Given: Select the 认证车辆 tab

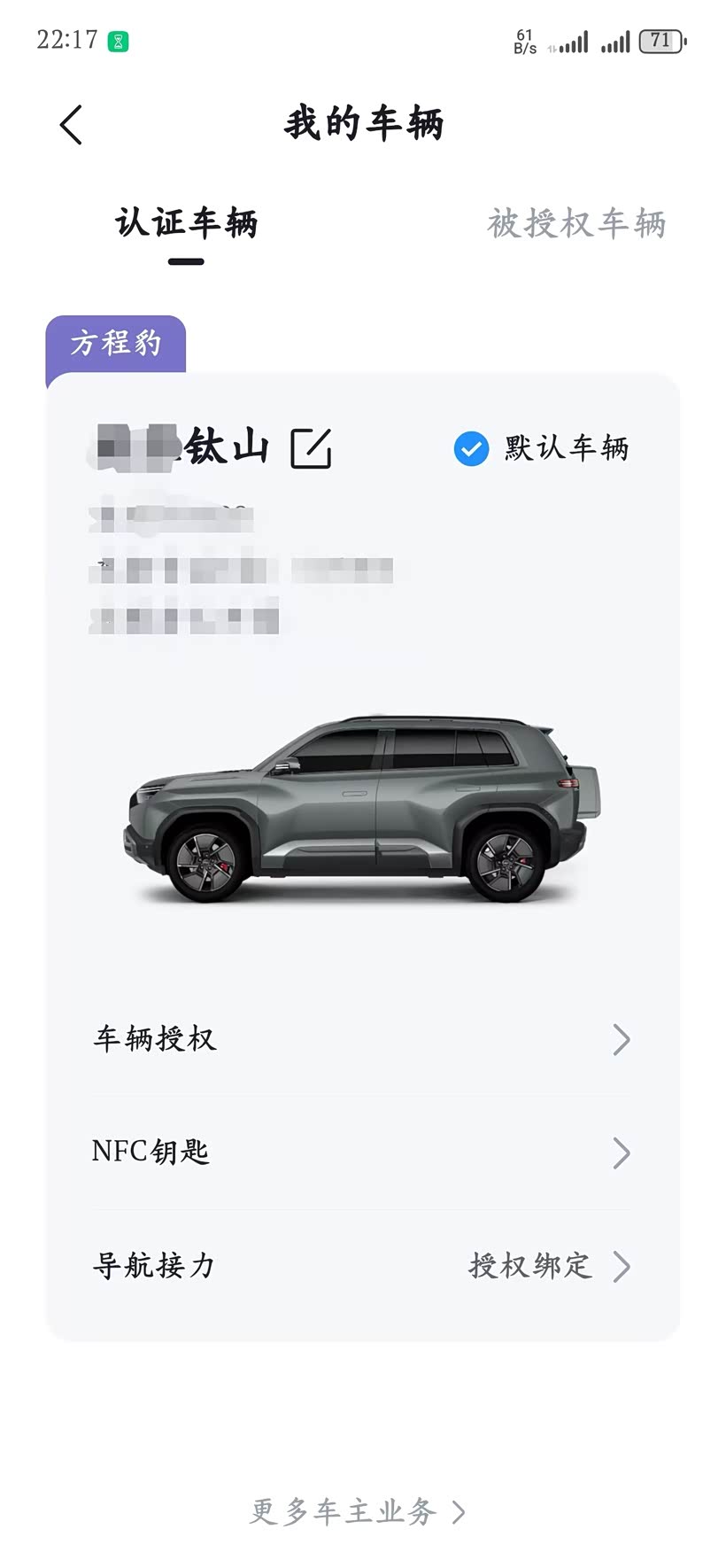Looking at the screenshot, I should [x=186, y=223].
